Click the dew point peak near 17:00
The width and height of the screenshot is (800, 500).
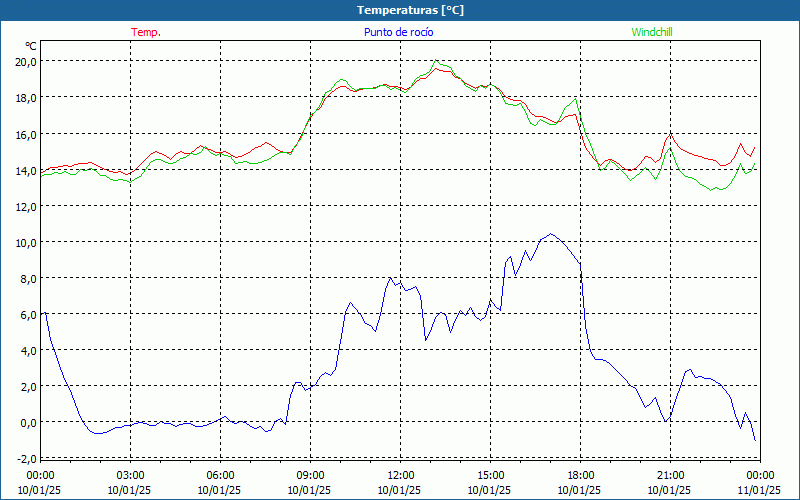click(550, 234)
